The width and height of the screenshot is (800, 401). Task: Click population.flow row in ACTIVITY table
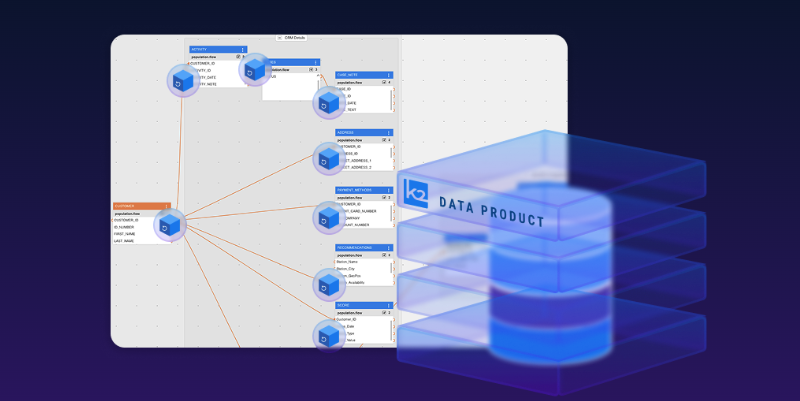click(x=218, y=57)
